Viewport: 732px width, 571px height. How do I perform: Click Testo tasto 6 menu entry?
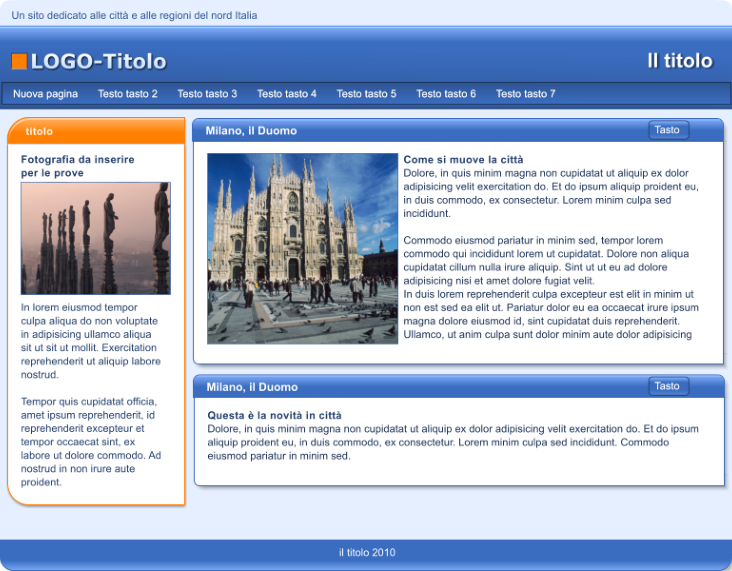click(x=446, y=94)
